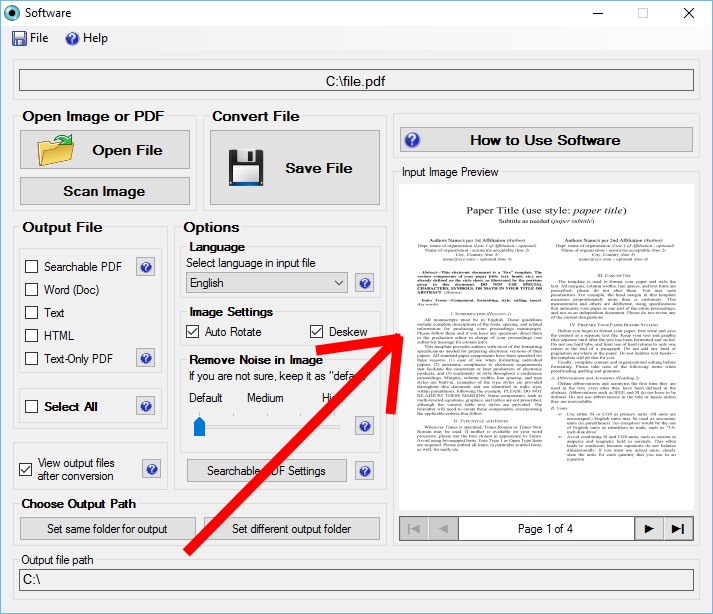Screen dimensions: 713x614
Task: Click the Save File button
Action: [x=295, y=168]
